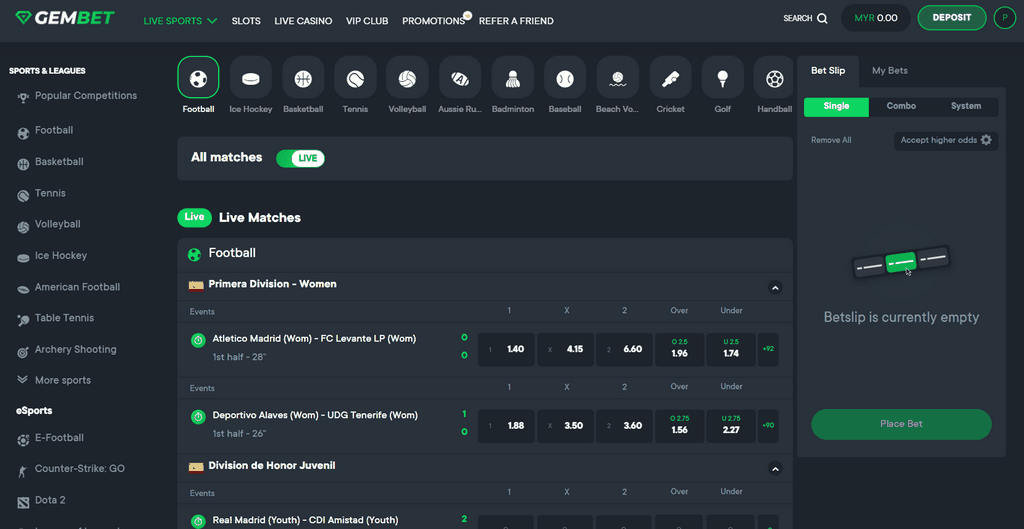This screenshot has height=529, width=1024.
Task: Select the Ice Hockey puck icon
Action: point(251,78)
